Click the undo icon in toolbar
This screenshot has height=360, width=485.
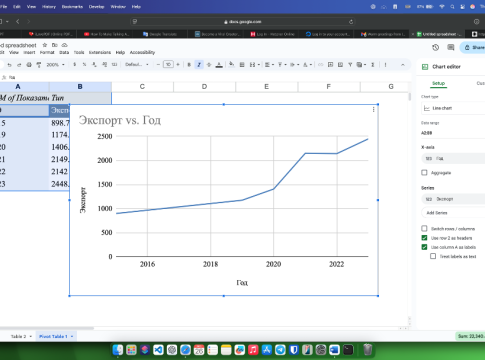pyautogui.click(x=9, y=65)
